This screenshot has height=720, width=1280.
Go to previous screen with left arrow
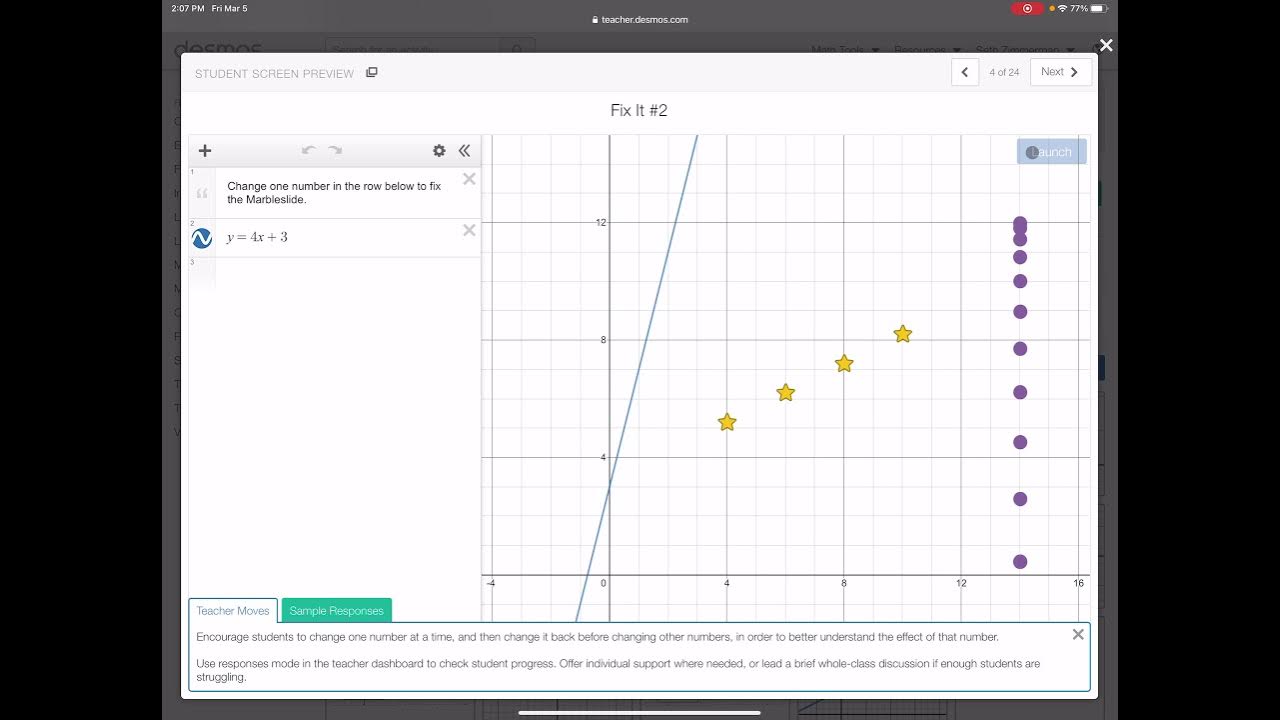click(965, 72)
